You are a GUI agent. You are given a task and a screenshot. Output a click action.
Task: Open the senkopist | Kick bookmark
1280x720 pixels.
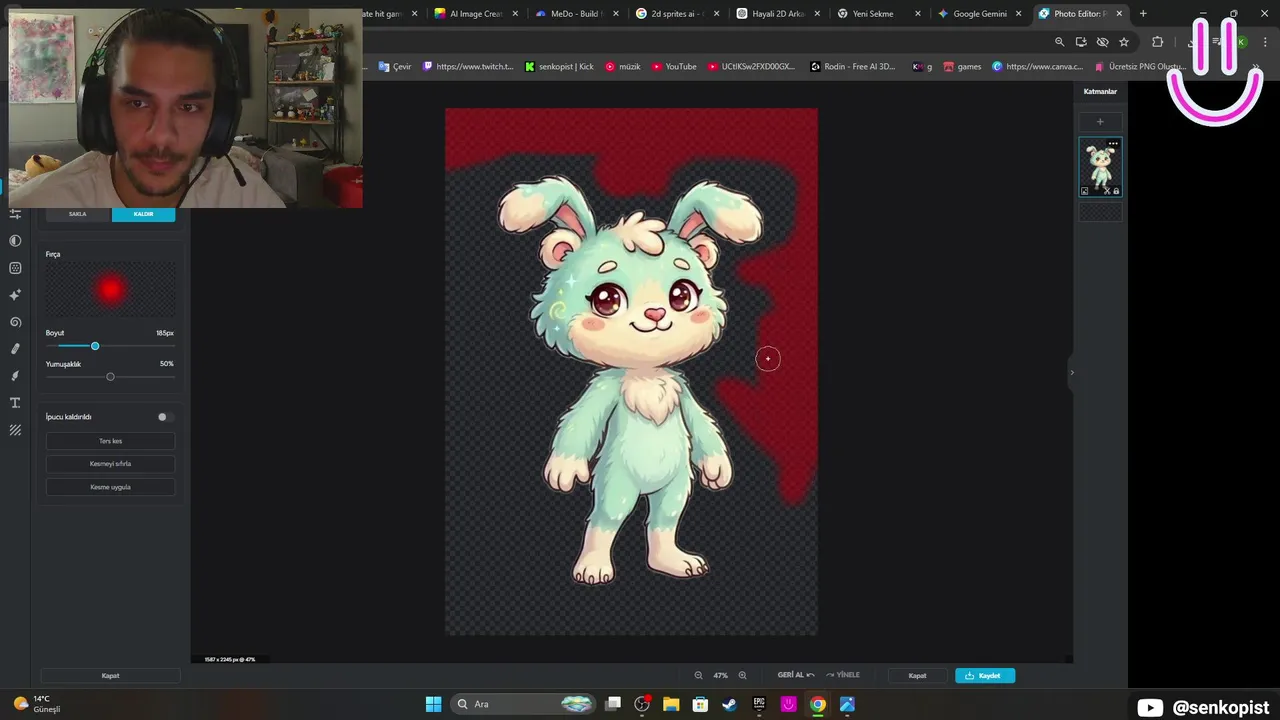[x=559, y=67]
